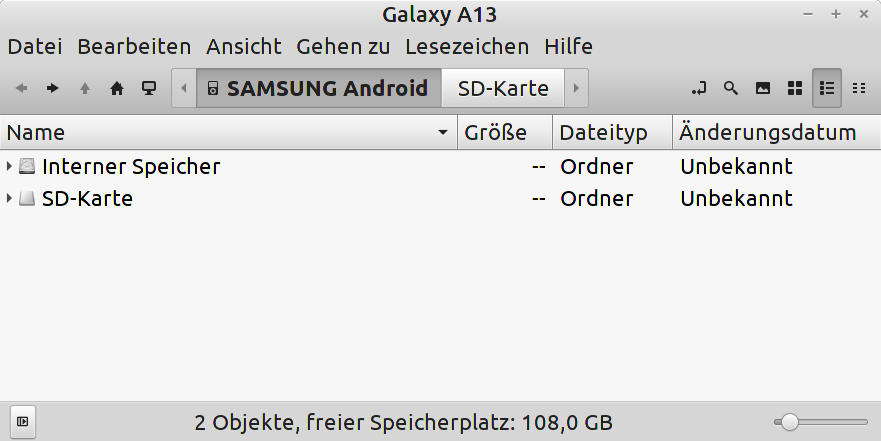
Task: Open the Lesezeichen menu
Action: tap(467, 46)
